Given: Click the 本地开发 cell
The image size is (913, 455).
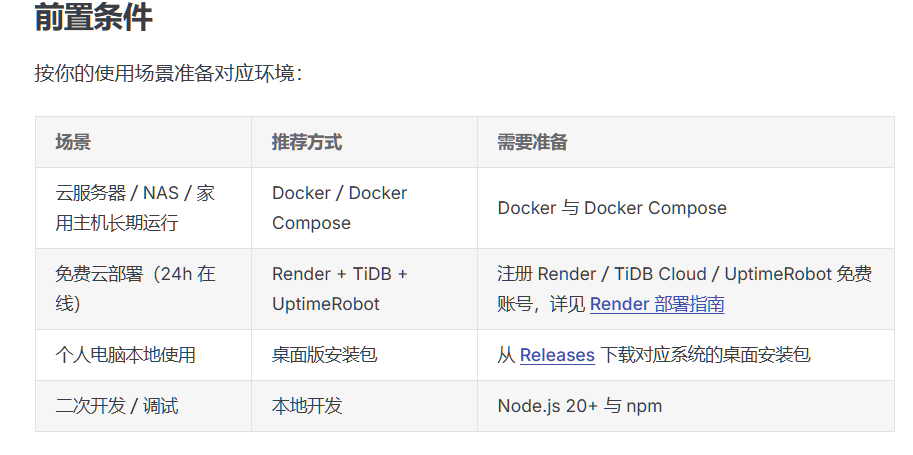Looking at the screenshot, I should (x=365, y=406).
